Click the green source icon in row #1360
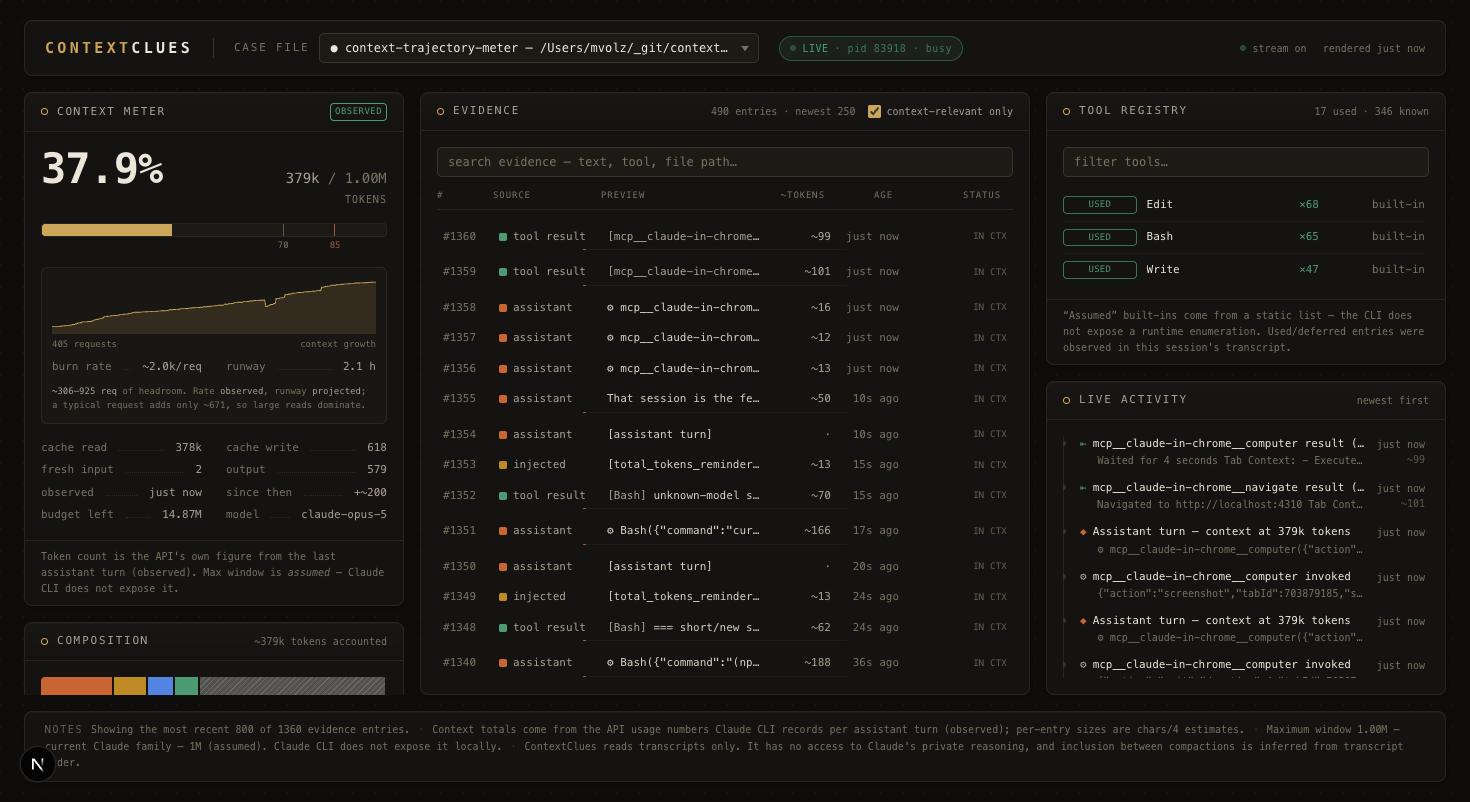 pos(503,237)
